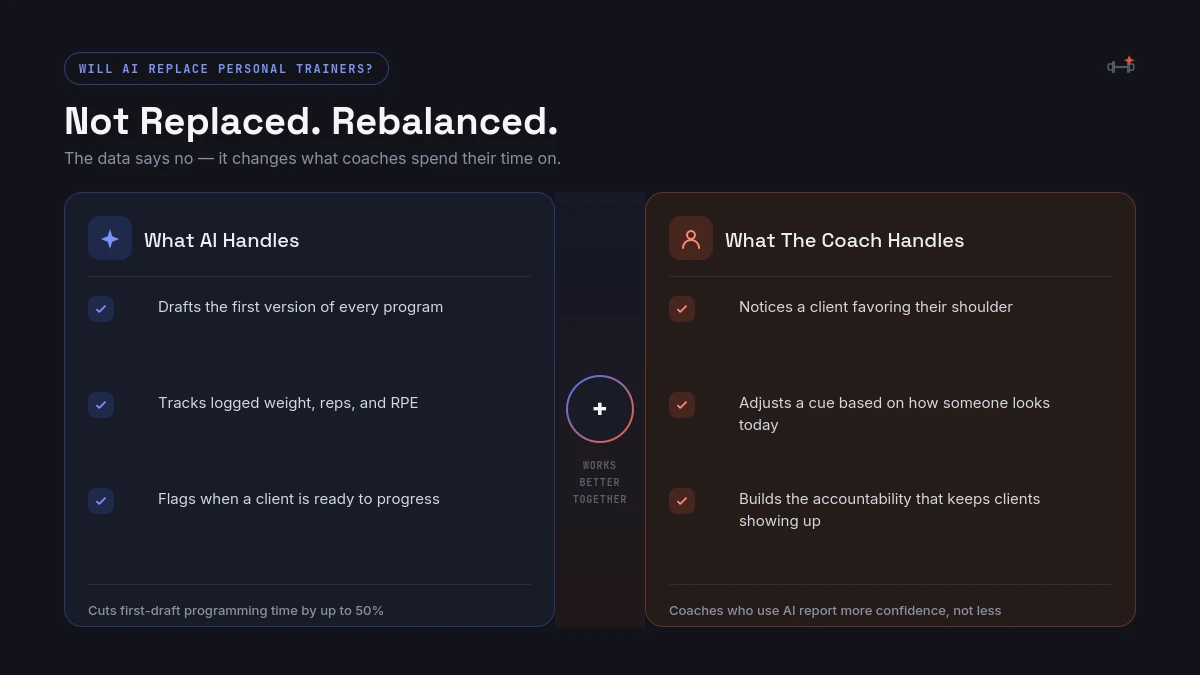
Task: Toggle checkbox for Drafts the first version
Action: [x=101, y=309]
